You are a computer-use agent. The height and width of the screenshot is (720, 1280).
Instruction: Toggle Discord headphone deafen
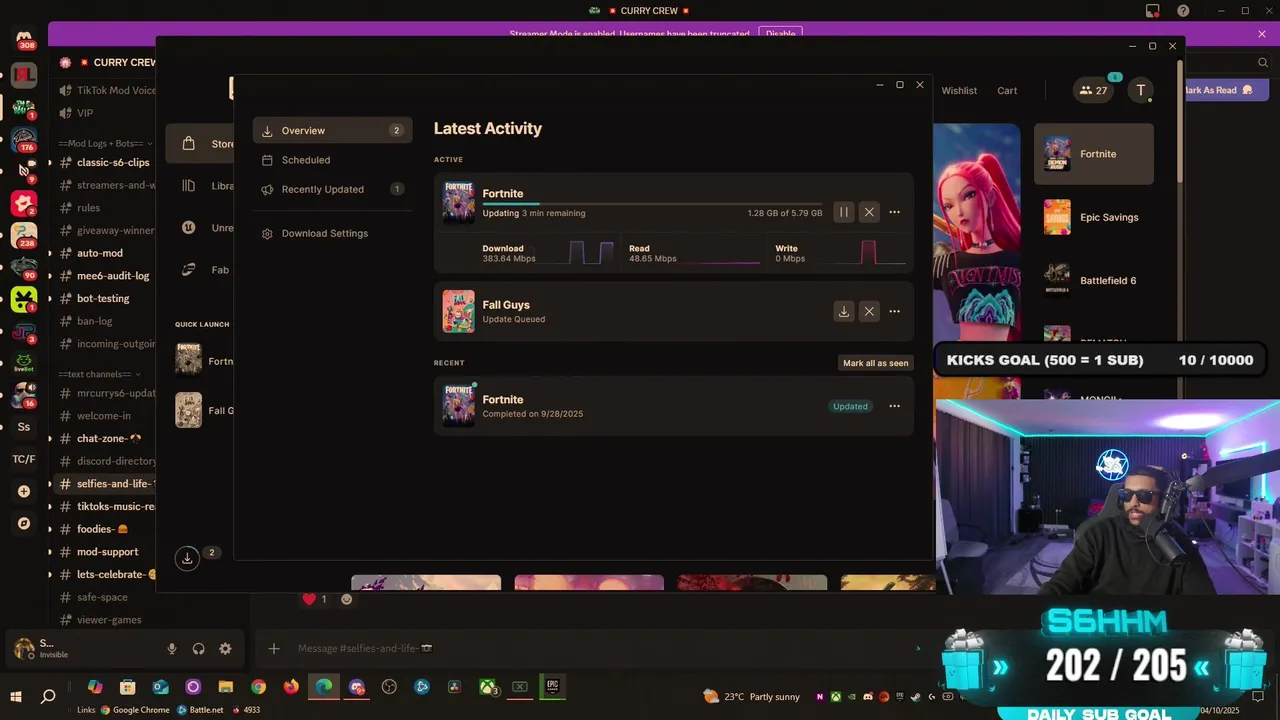[x=198, y=649]
